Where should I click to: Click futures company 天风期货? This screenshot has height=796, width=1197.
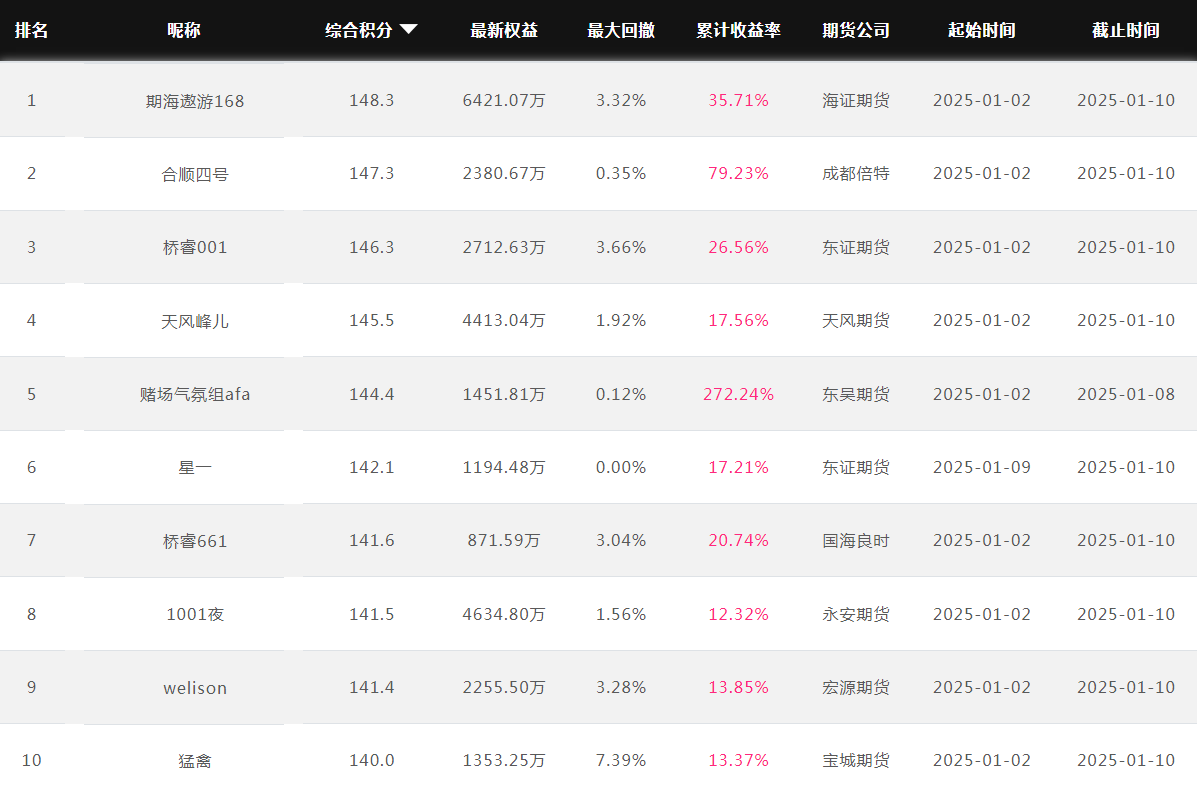(x=856, y=321)
